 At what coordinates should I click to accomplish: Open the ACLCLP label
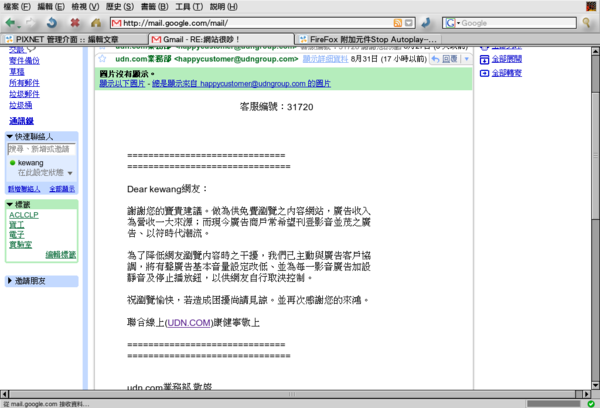pos(24,215)
